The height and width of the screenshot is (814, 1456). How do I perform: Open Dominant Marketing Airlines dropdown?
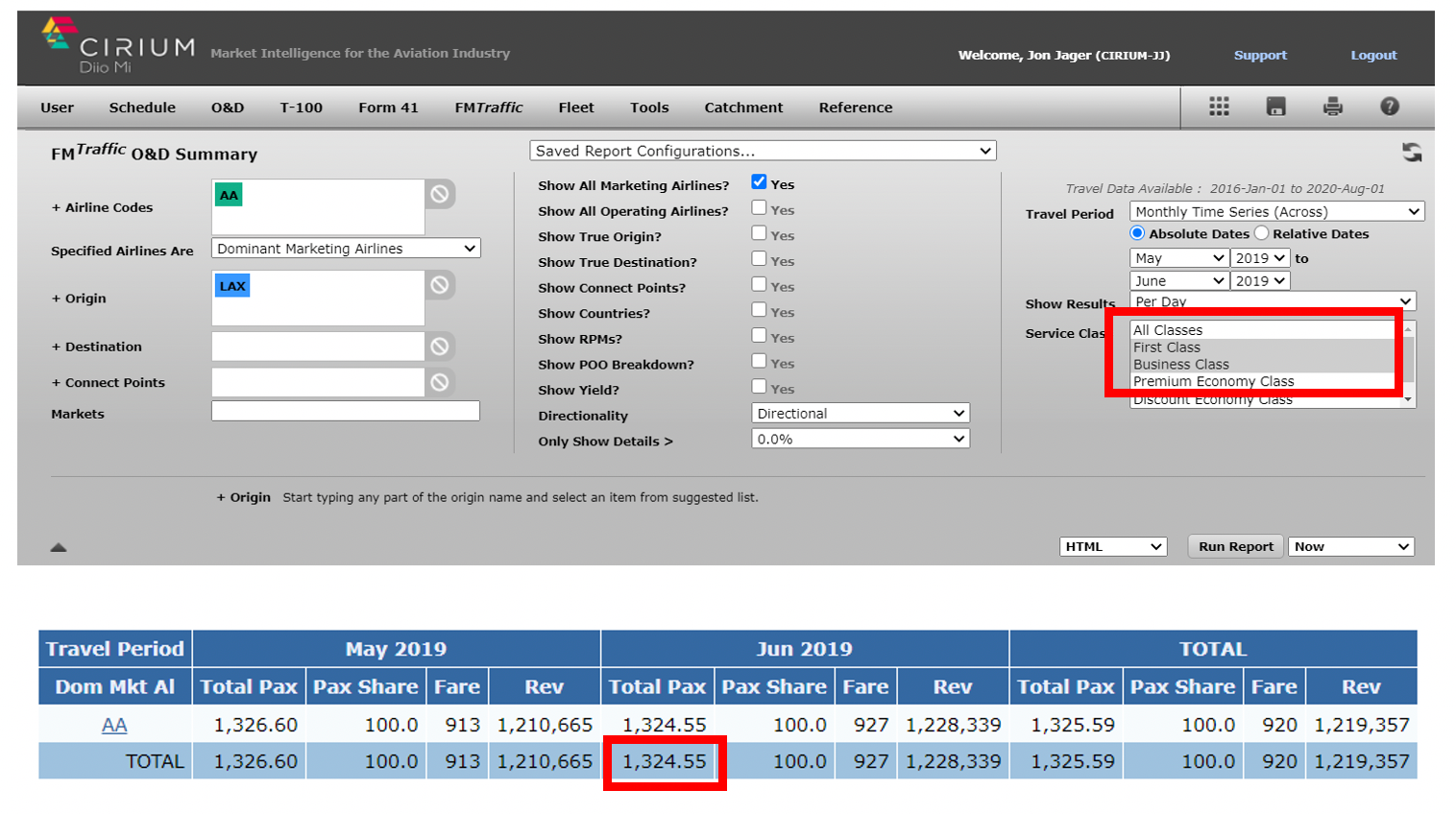[346, 249]
